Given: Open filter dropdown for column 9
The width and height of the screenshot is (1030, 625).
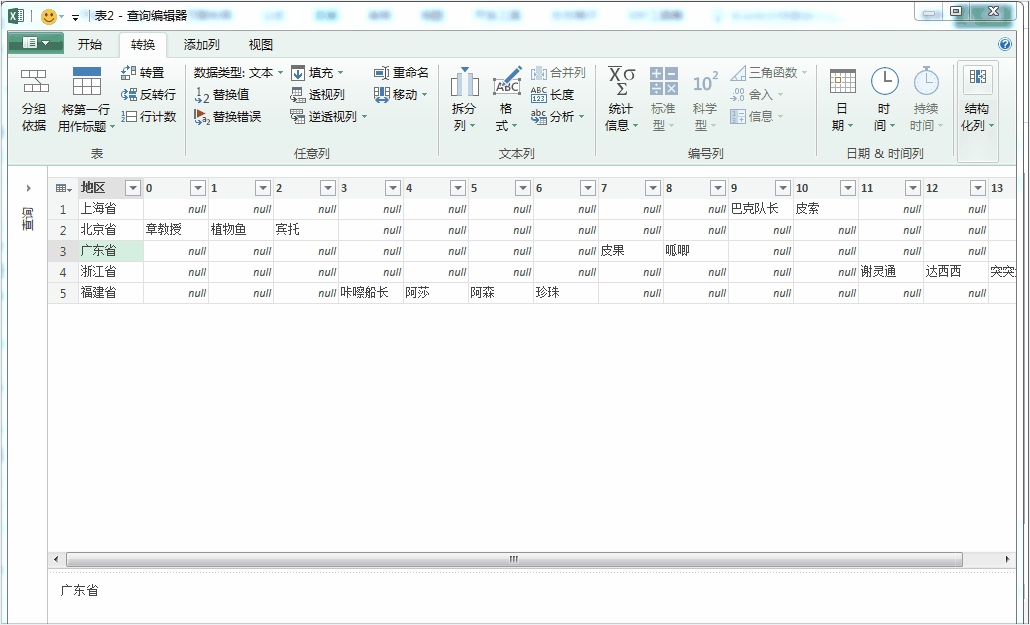Looking at the screenshot, I should [783, 189].
